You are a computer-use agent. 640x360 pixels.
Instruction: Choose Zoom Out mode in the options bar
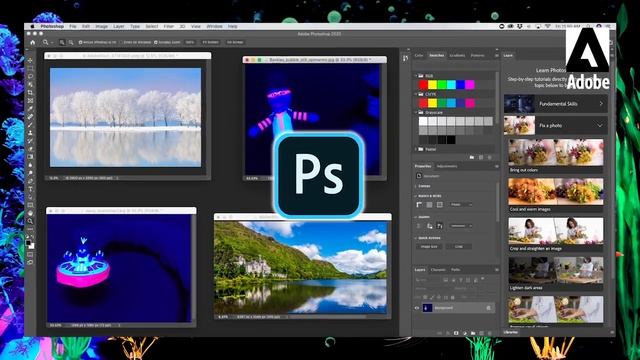[71, 42]
